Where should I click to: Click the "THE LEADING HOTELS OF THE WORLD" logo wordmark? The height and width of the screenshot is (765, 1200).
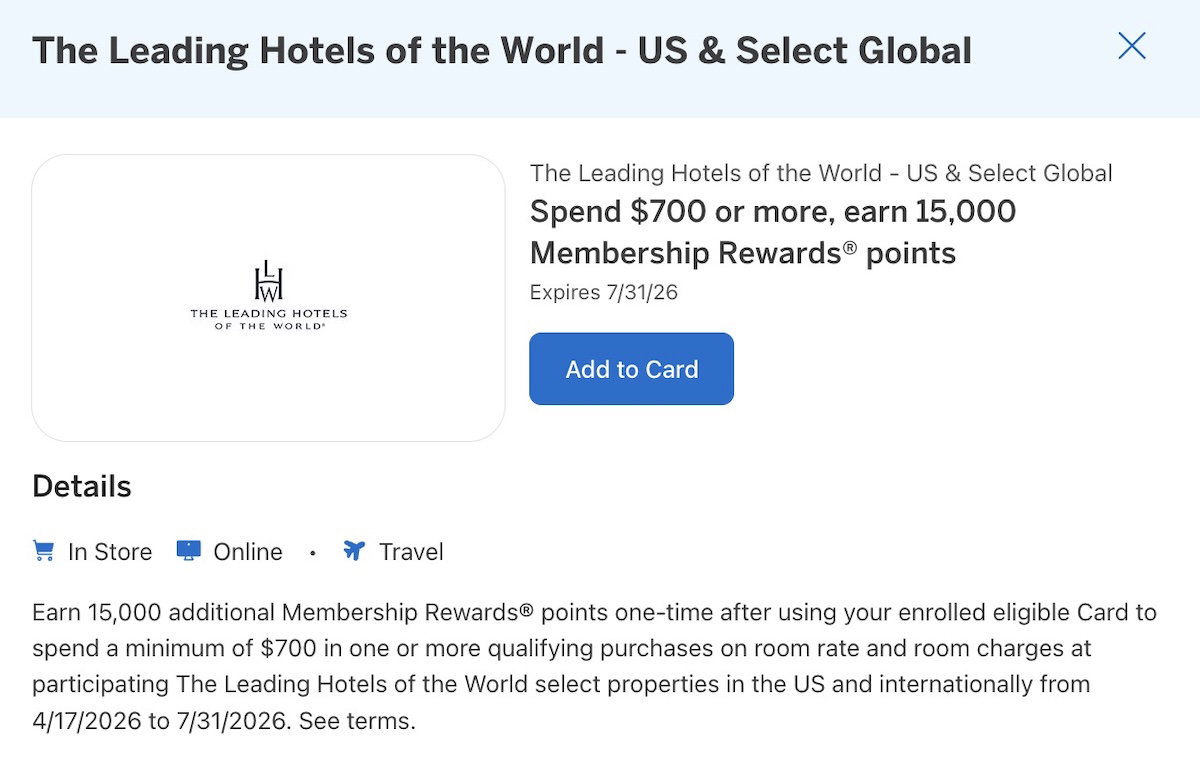pyautogui.click(x=268, y=319)
